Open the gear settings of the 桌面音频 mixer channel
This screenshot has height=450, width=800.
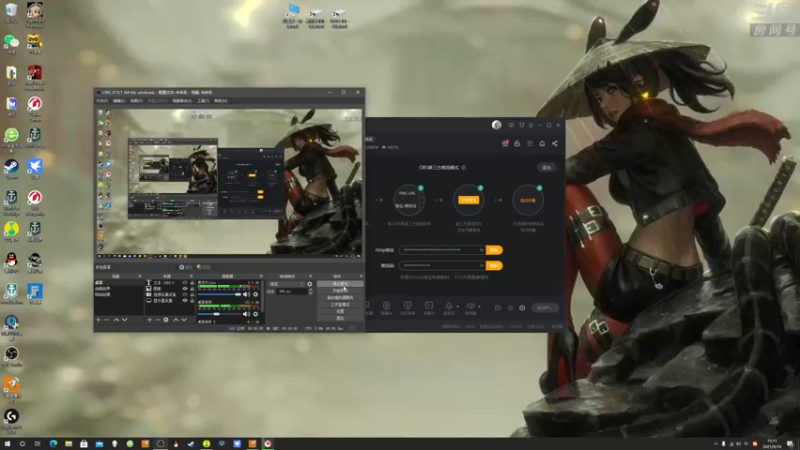(256, 314)
